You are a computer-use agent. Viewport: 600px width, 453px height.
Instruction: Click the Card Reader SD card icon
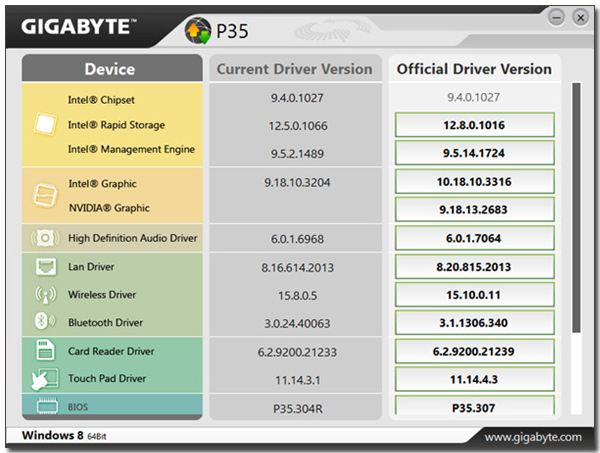coord(45,350)
